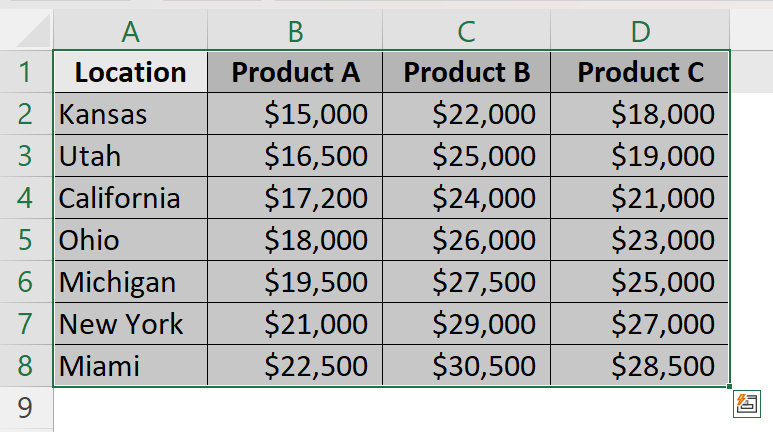Select column A header

point(130,32)
